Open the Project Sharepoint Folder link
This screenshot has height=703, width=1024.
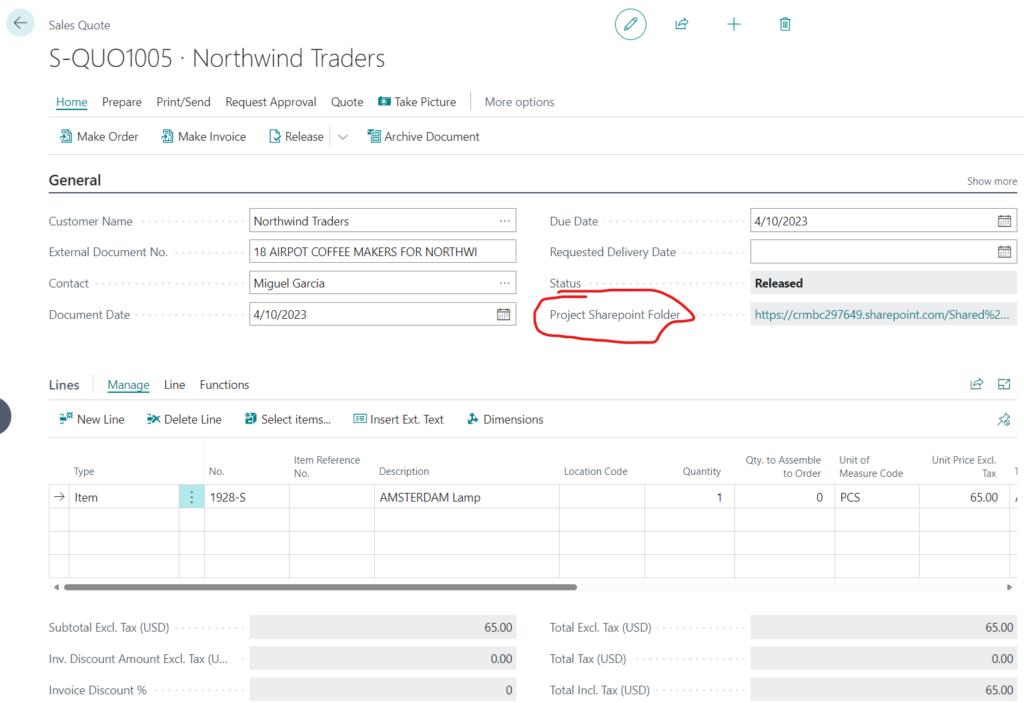[x=884, y=314]
